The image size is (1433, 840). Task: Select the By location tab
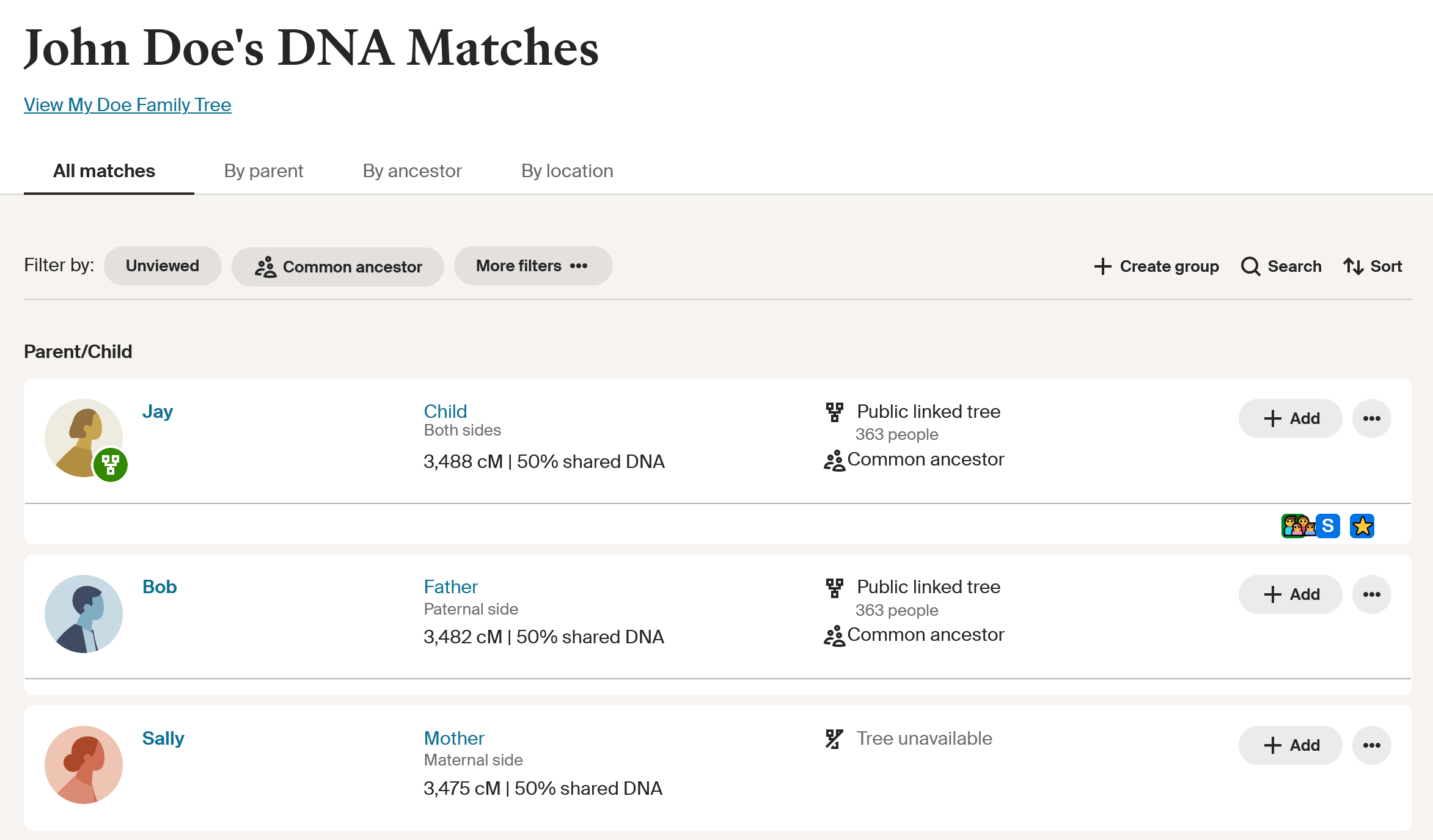point(566,170)
